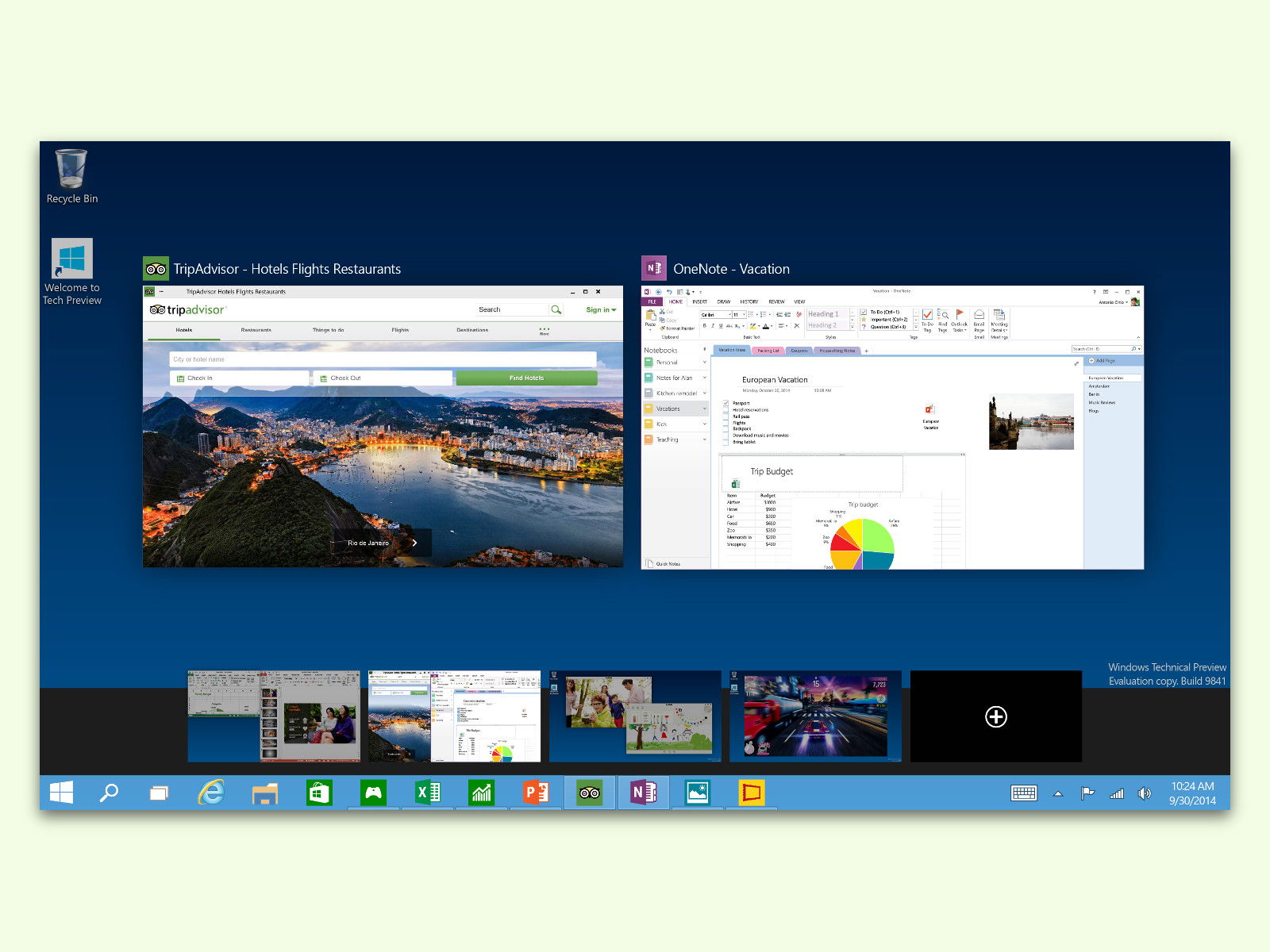Click Paste icon in OneNote ribbon

point(650,318)
